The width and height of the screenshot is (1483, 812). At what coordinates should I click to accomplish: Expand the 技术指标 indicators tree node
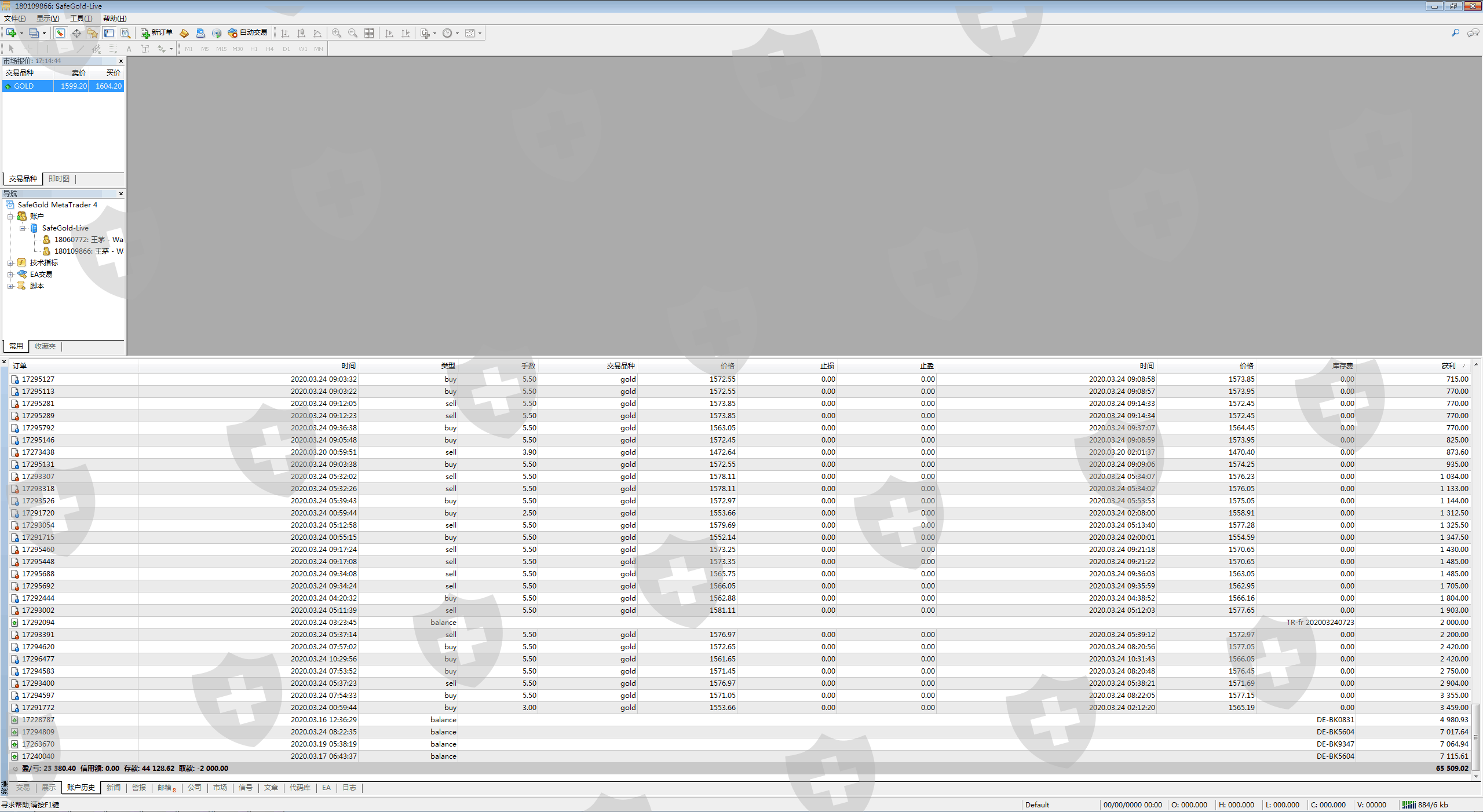[10, 263]
